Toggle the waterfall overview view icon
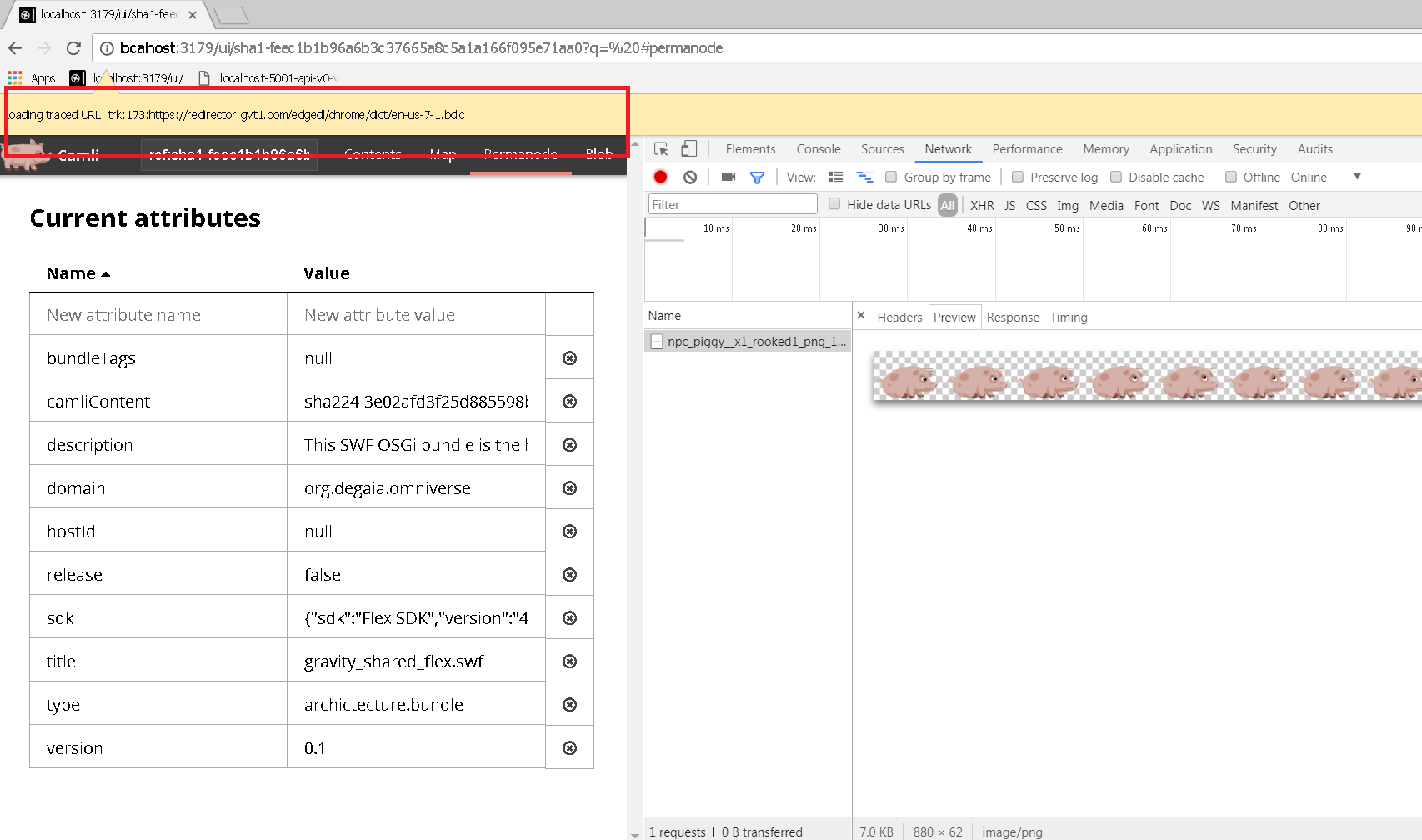Image resolution: width=1422 pixels, height=840 pixels. point(864,177)
